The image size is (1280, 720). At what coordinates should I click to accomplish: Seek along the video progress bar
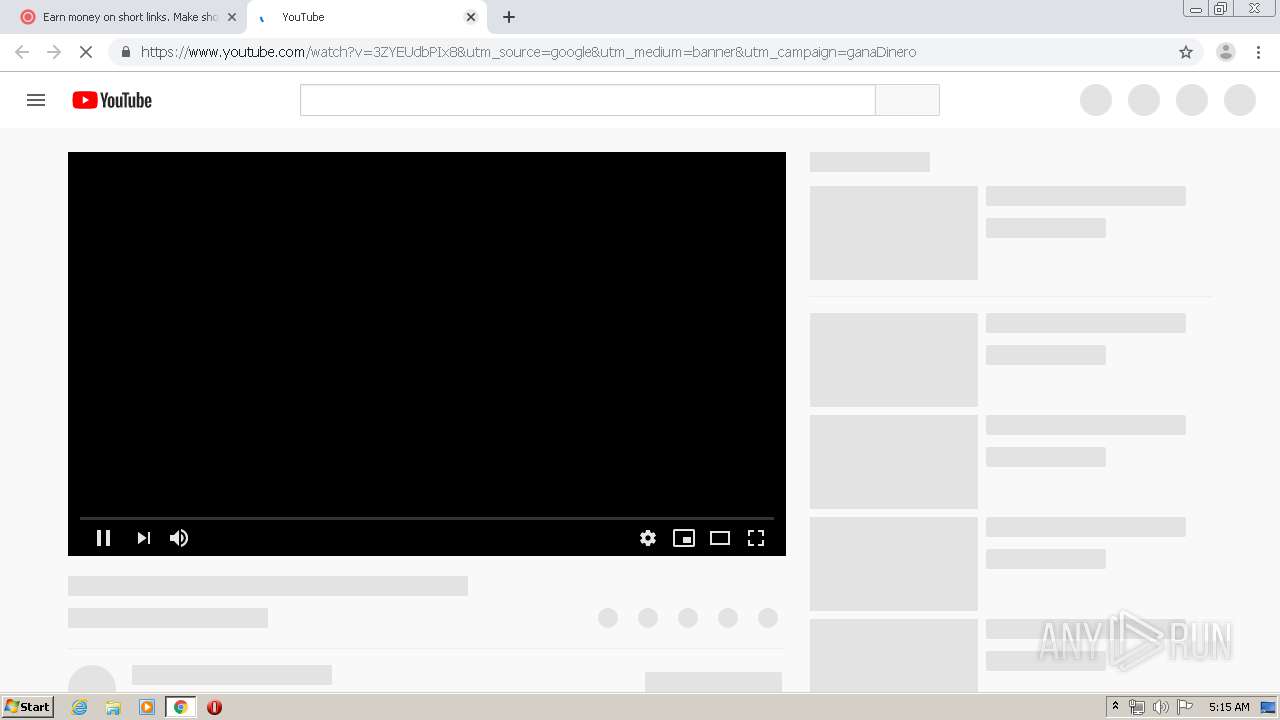pos(427,518)
